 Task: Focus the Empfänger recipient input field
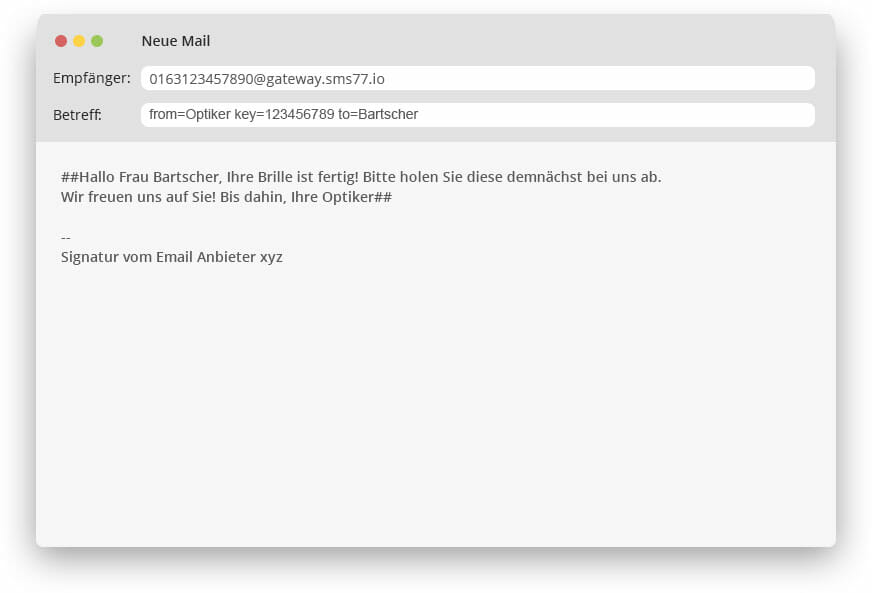[600, 78]
